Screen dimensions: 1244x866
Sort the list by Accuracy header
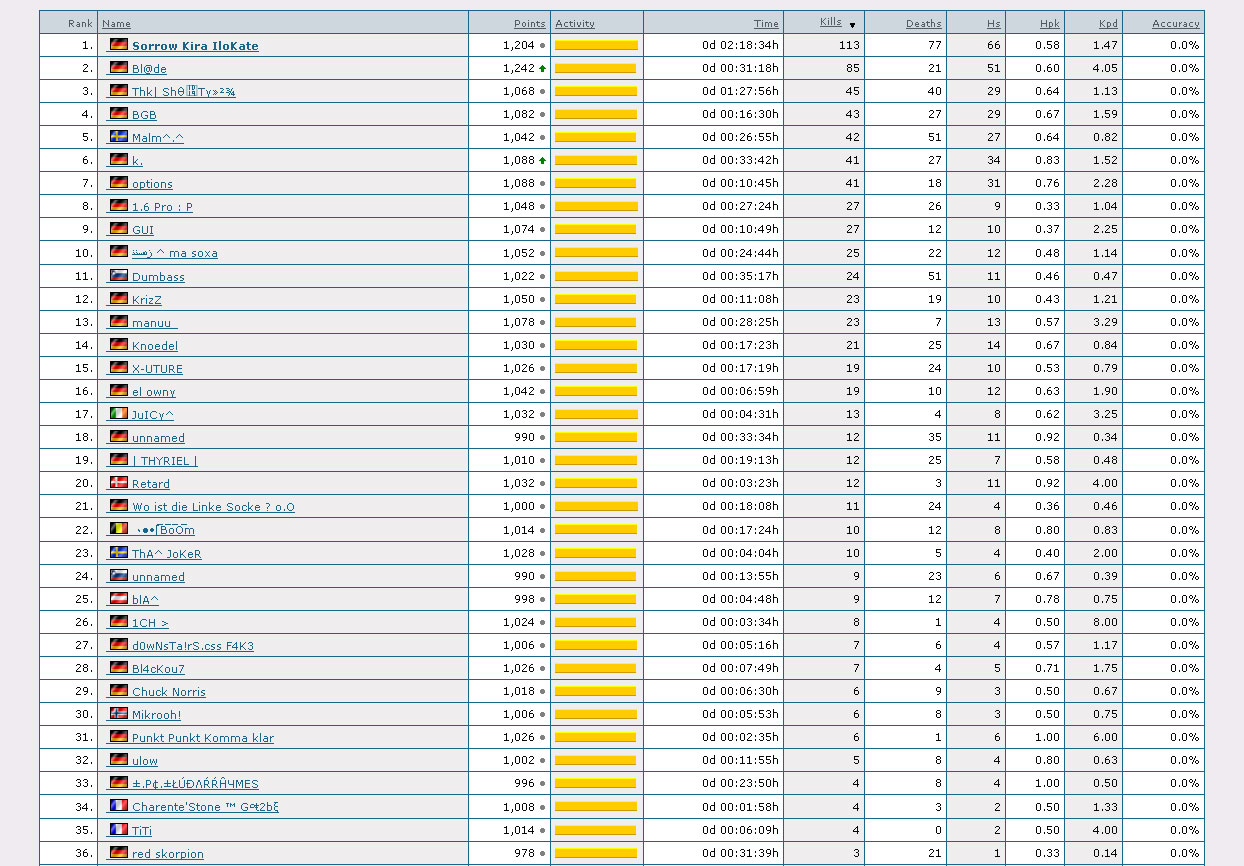(1175, 24)
